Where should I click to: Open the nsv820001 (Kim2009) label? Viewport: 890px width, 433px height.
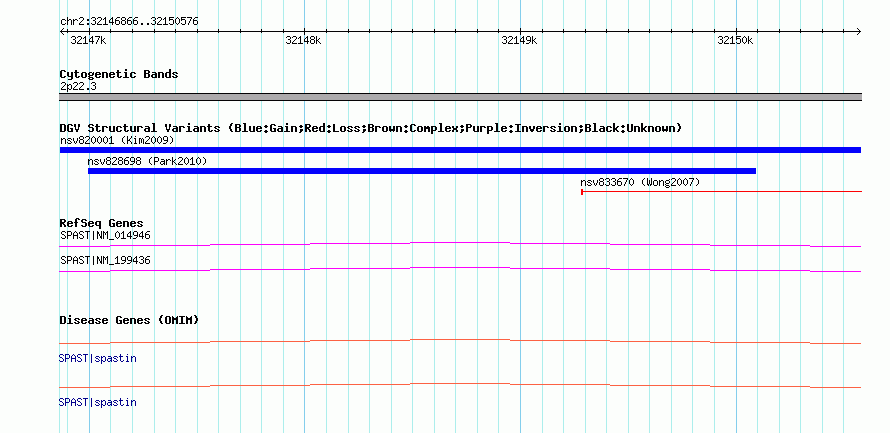pos(117,140)
